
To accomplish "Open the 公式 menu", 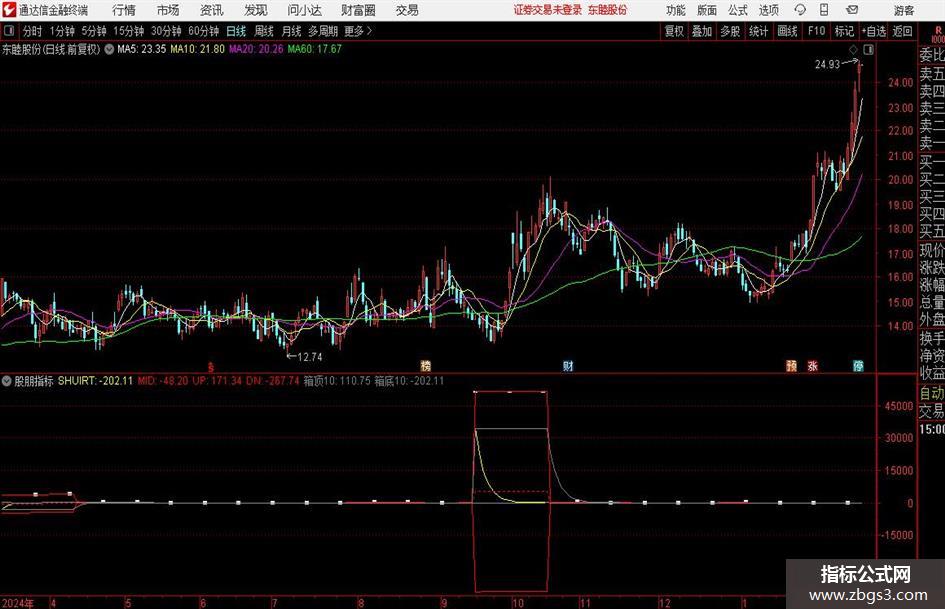I will click(x=737, y=10).
